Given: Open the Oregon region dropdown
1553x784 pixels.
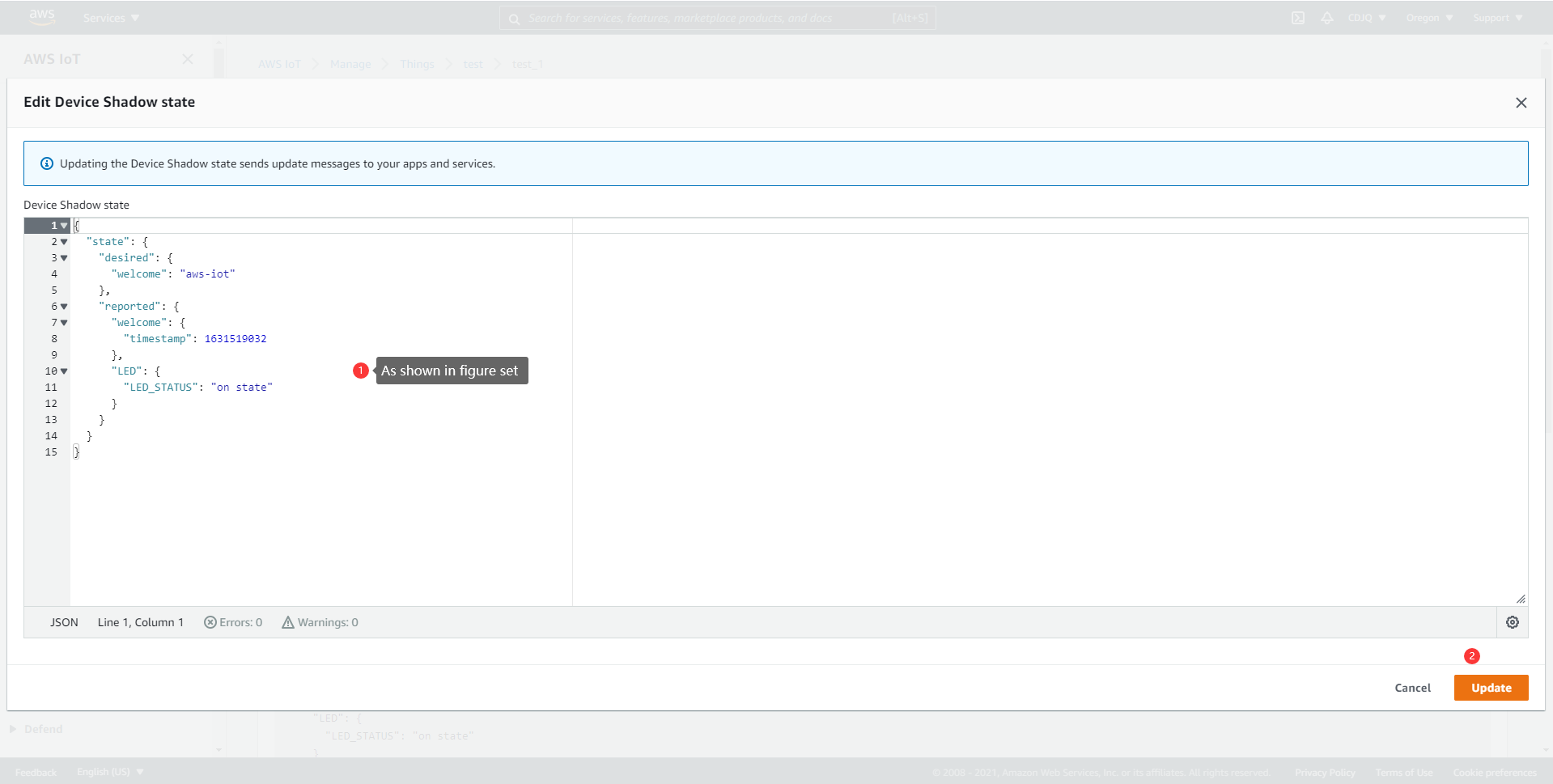Looking at the screenshot, I should click(1429, 18).
